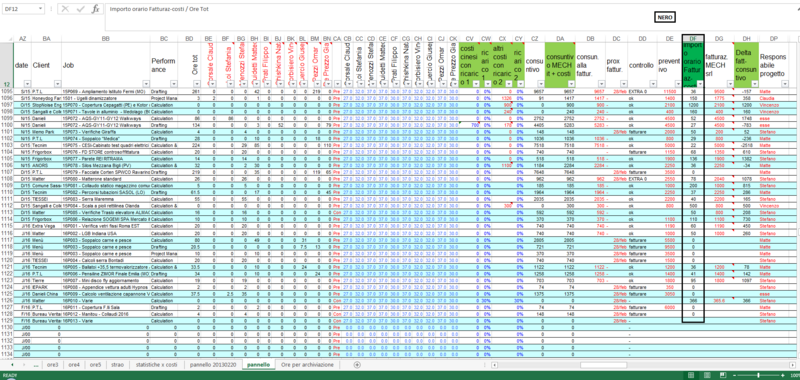
Task: Switch to Normal view in status bar
Action: coord(691,375)
